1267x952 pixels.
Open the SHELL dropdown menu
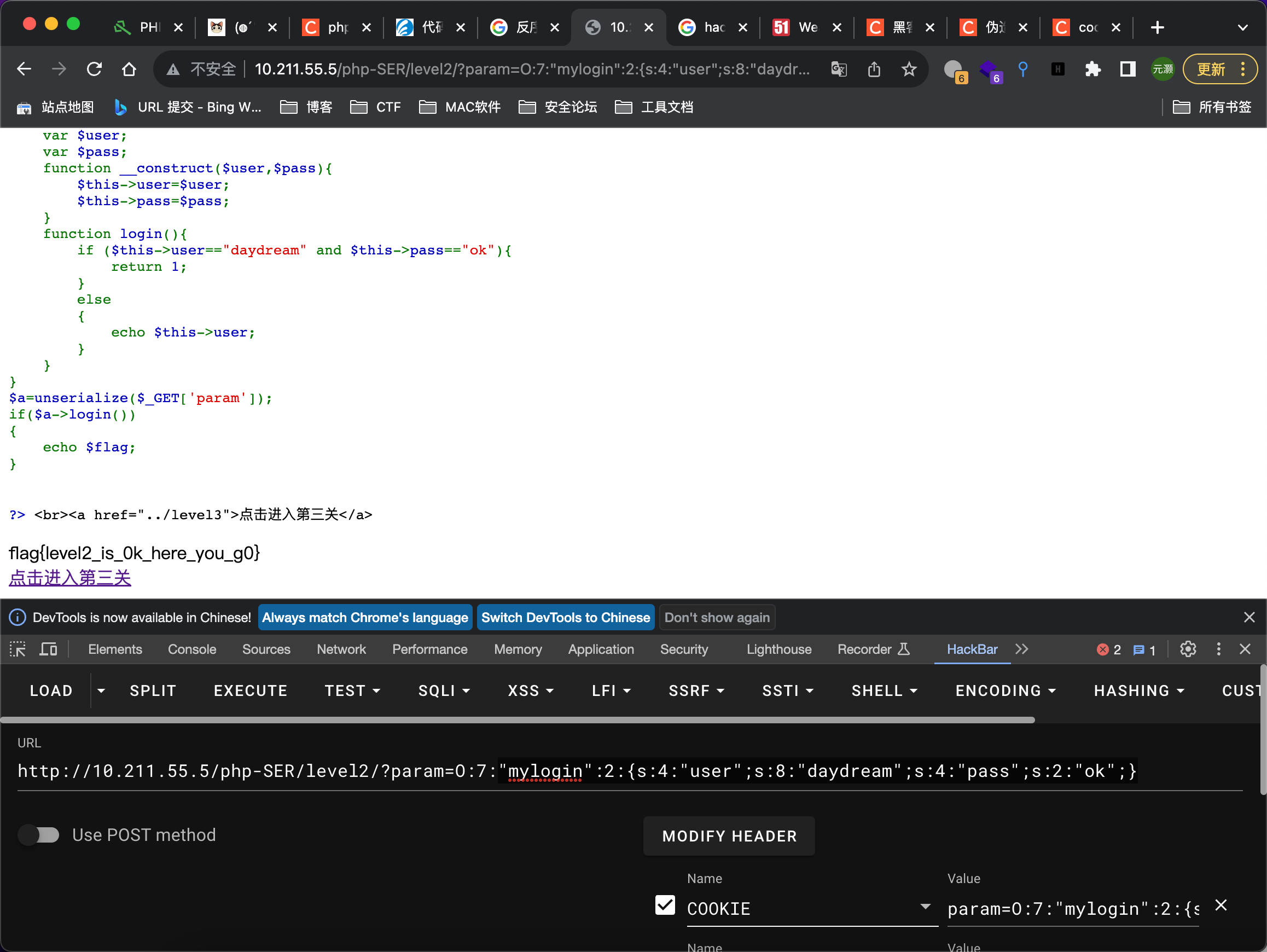click(x=884, y=691)
